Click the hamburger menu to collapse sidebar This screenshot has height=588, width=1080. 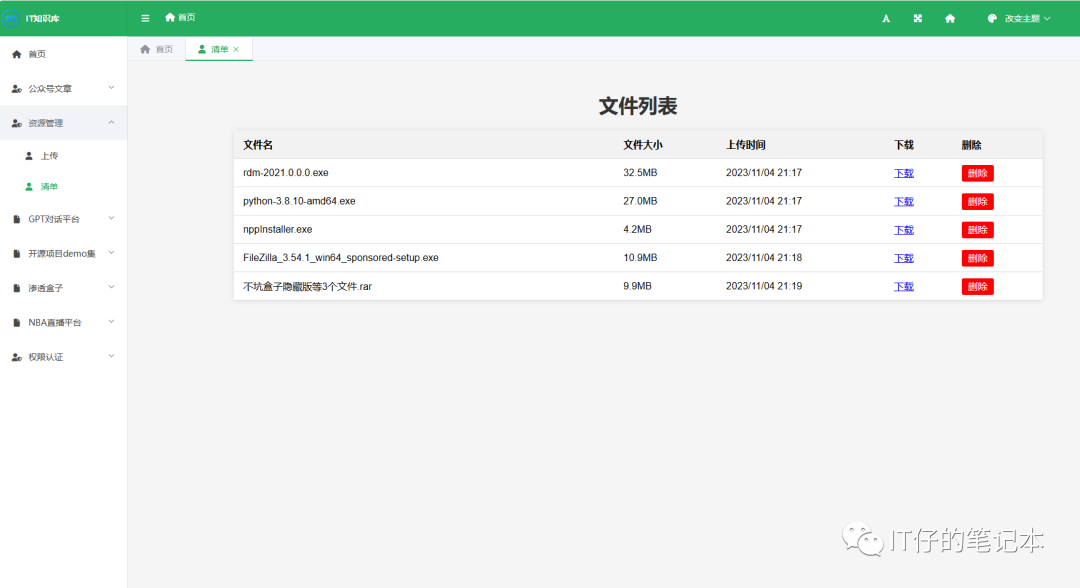point(144,17)
